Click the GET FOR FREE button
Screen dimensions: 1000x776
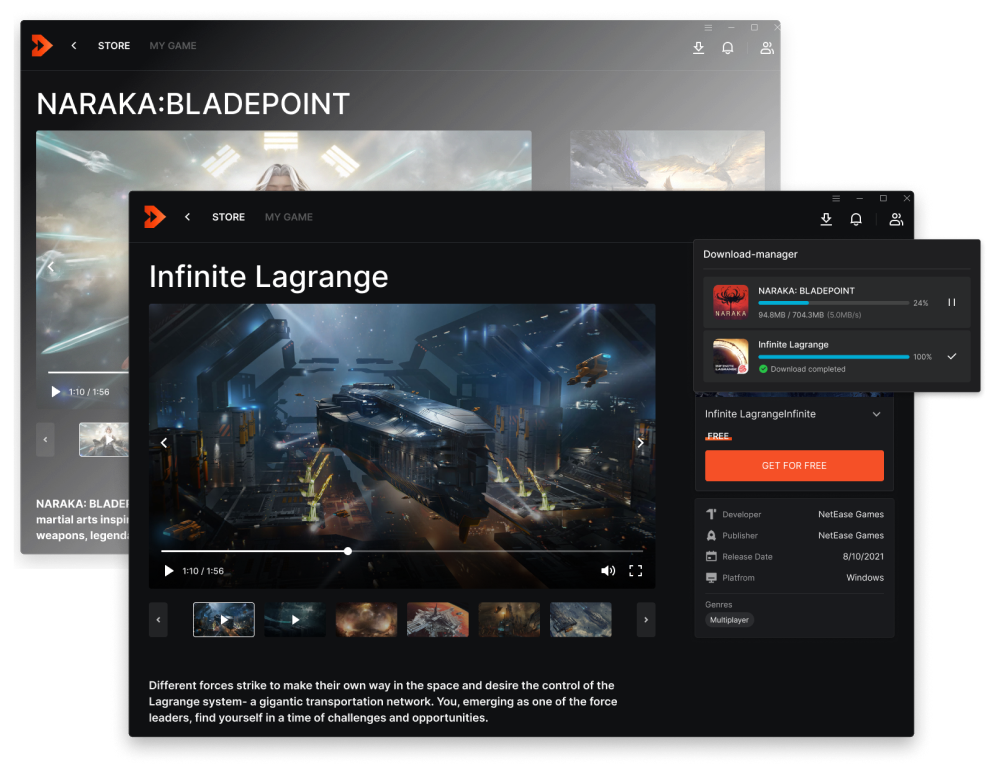point(794,465)
